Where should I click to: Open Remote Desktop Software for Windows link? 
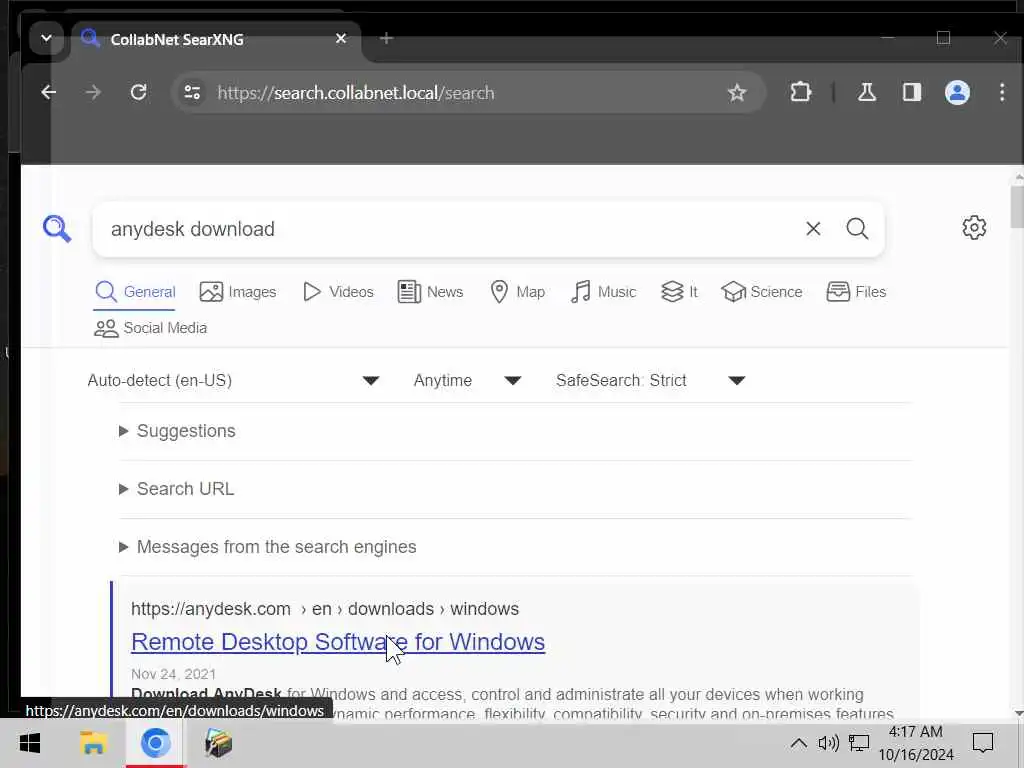coord(338,642)
